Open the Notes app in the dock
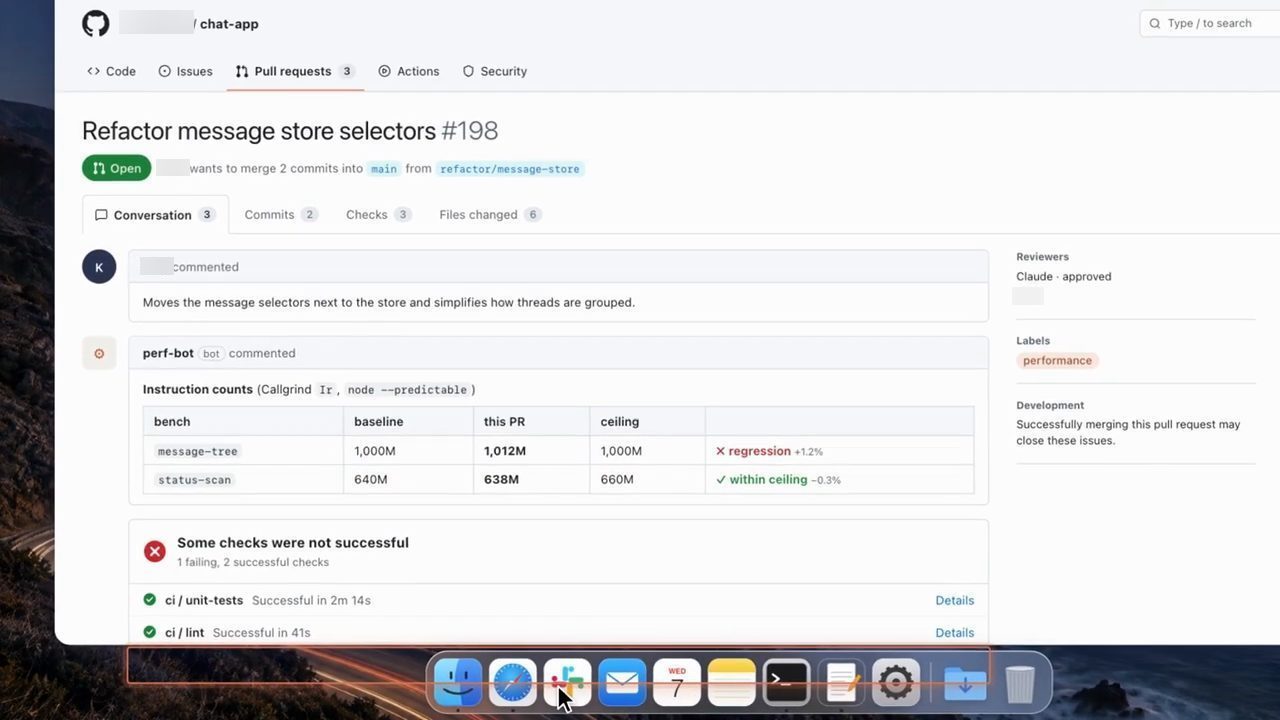1280x720 pixels. click(732, 683)
